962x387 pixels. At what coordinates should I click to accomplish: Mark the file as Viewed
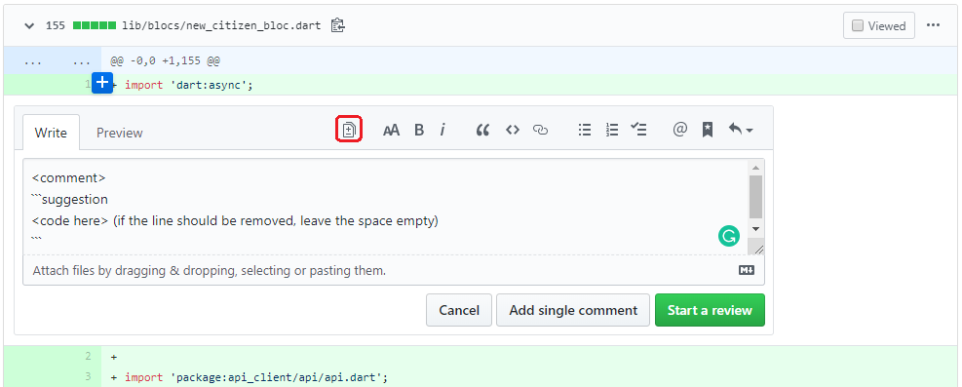879,26
